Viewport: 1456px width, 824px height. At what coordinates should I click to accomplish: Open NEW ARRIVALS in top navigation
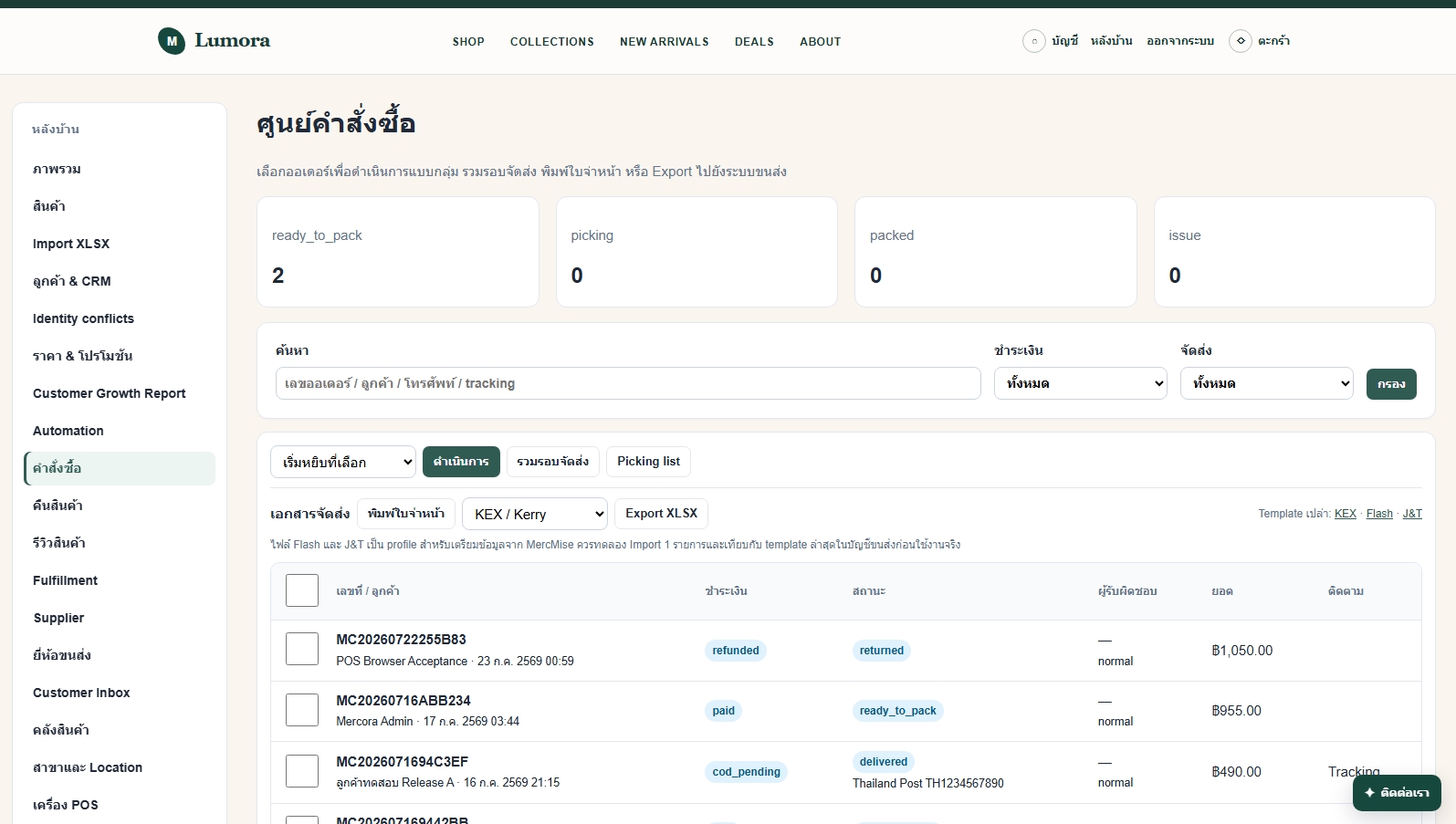click(665, 42)
